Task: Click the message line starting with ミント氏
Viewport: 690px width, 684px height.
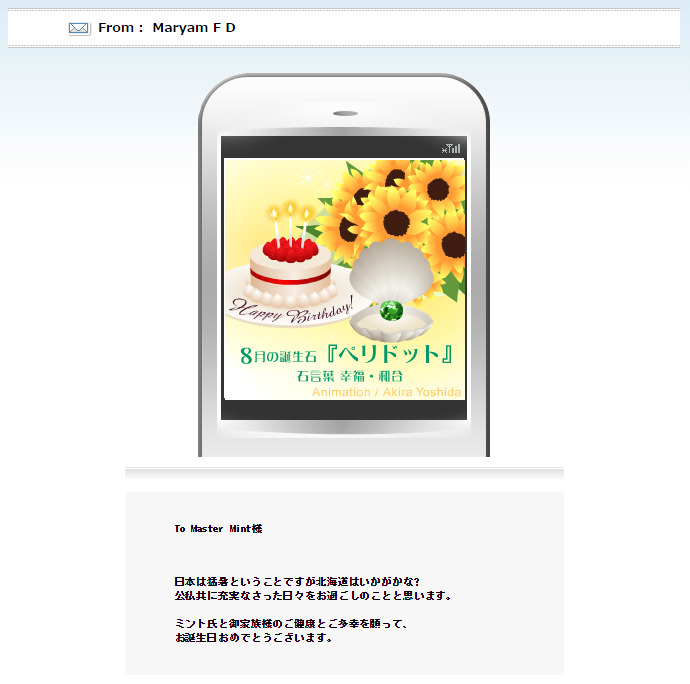Action: (x=291, y=623)
